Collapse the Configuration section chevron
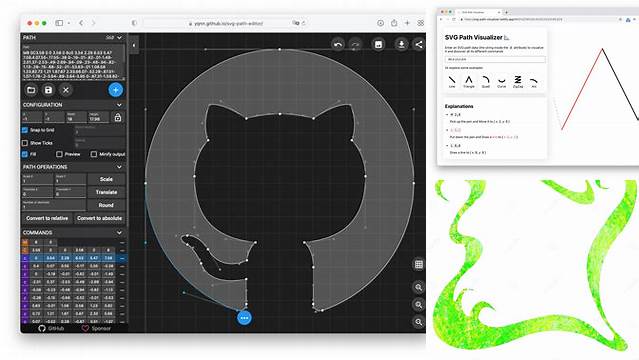The height and width of the screenshot is (360, 639). tap(119, 105)
